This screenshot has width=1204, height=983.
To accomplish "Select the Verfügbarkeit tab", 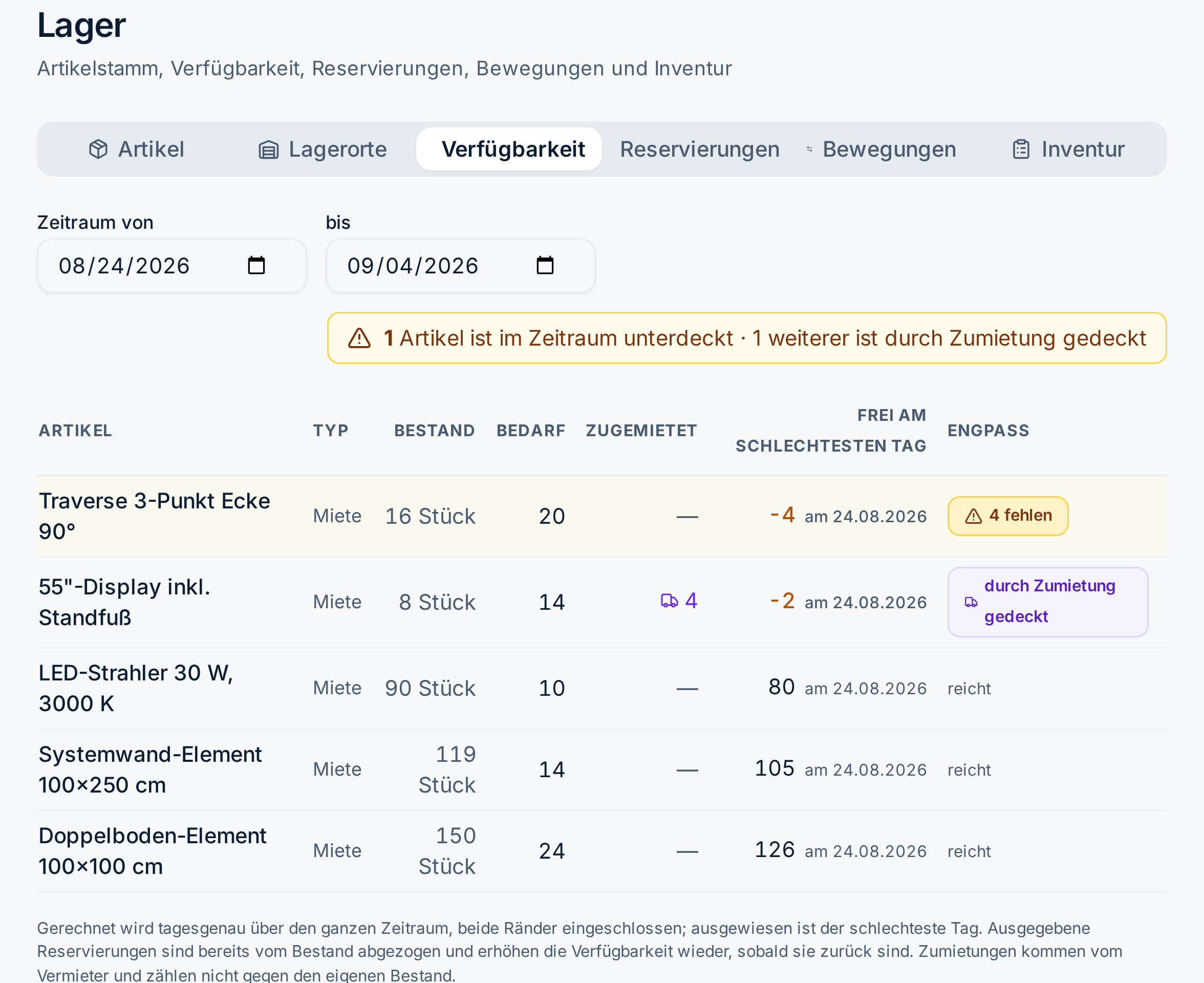I will point(509,149).
